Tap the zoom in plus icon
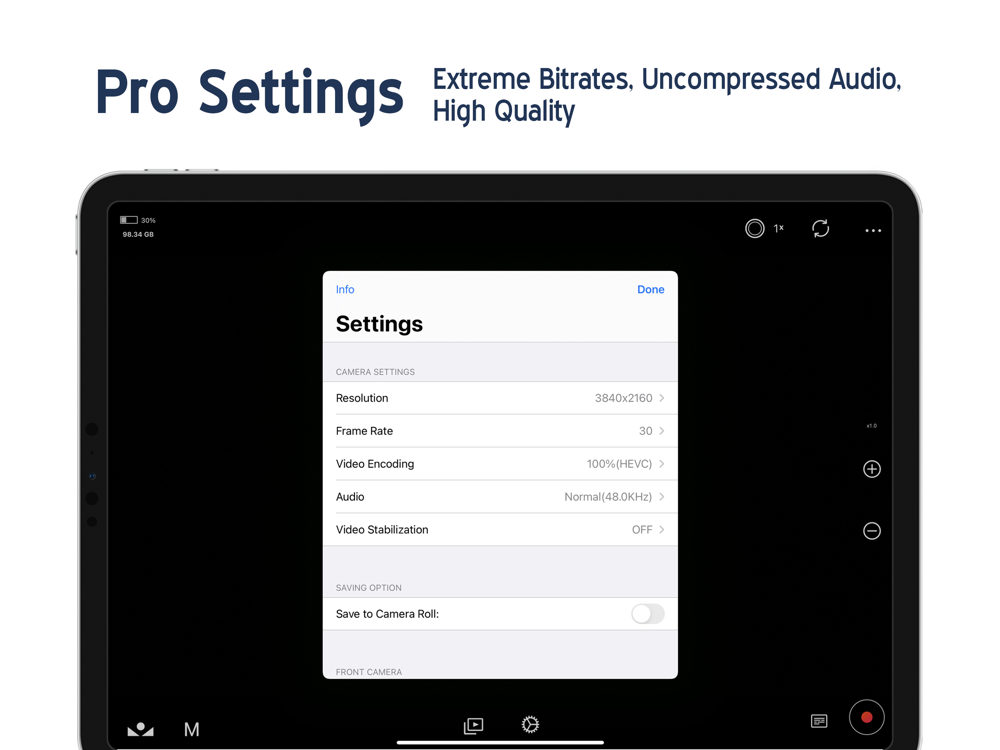 tap(872, 469)
